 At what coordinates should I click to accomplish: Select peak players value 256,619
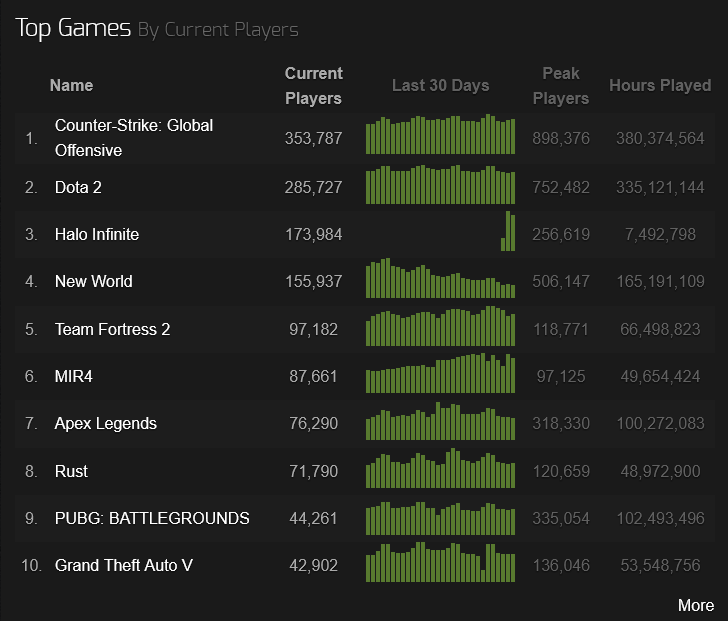click(561, 234)
